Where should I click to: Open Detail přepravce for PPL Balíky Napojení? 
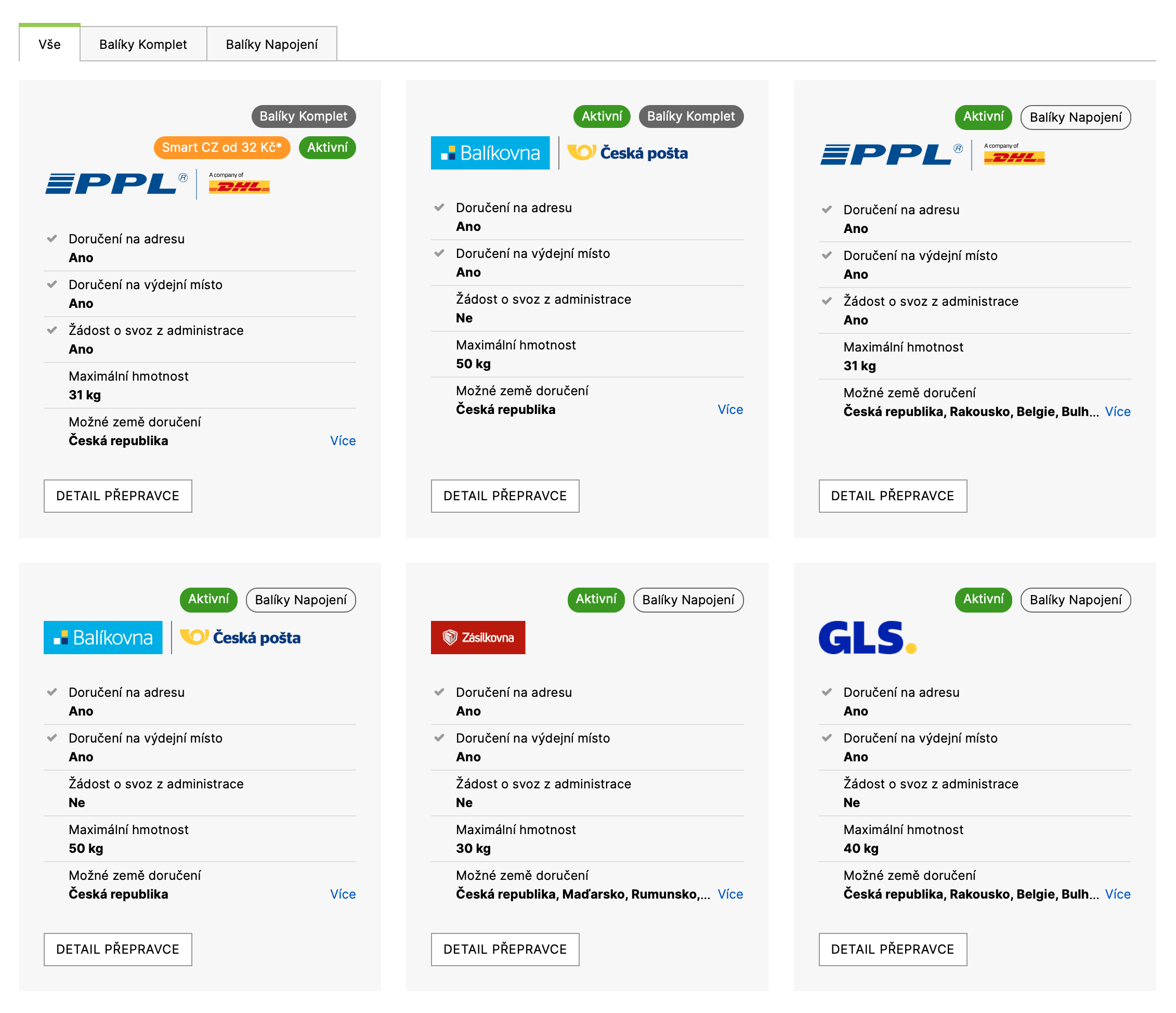[892, 496]
